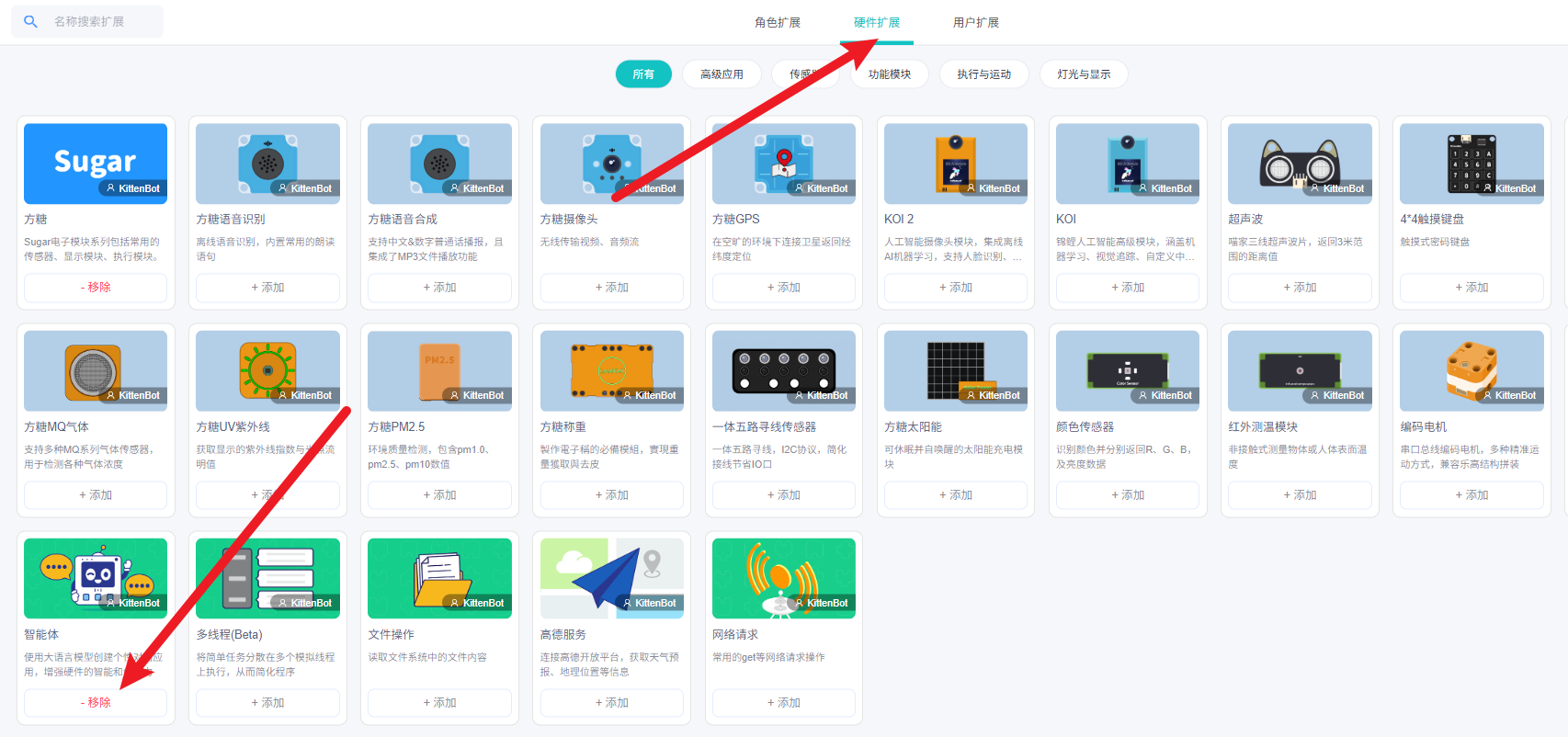This screenshot has width=1568, height=737.
Task: Open the 文件操作 folder image
Action: point(439,579)
